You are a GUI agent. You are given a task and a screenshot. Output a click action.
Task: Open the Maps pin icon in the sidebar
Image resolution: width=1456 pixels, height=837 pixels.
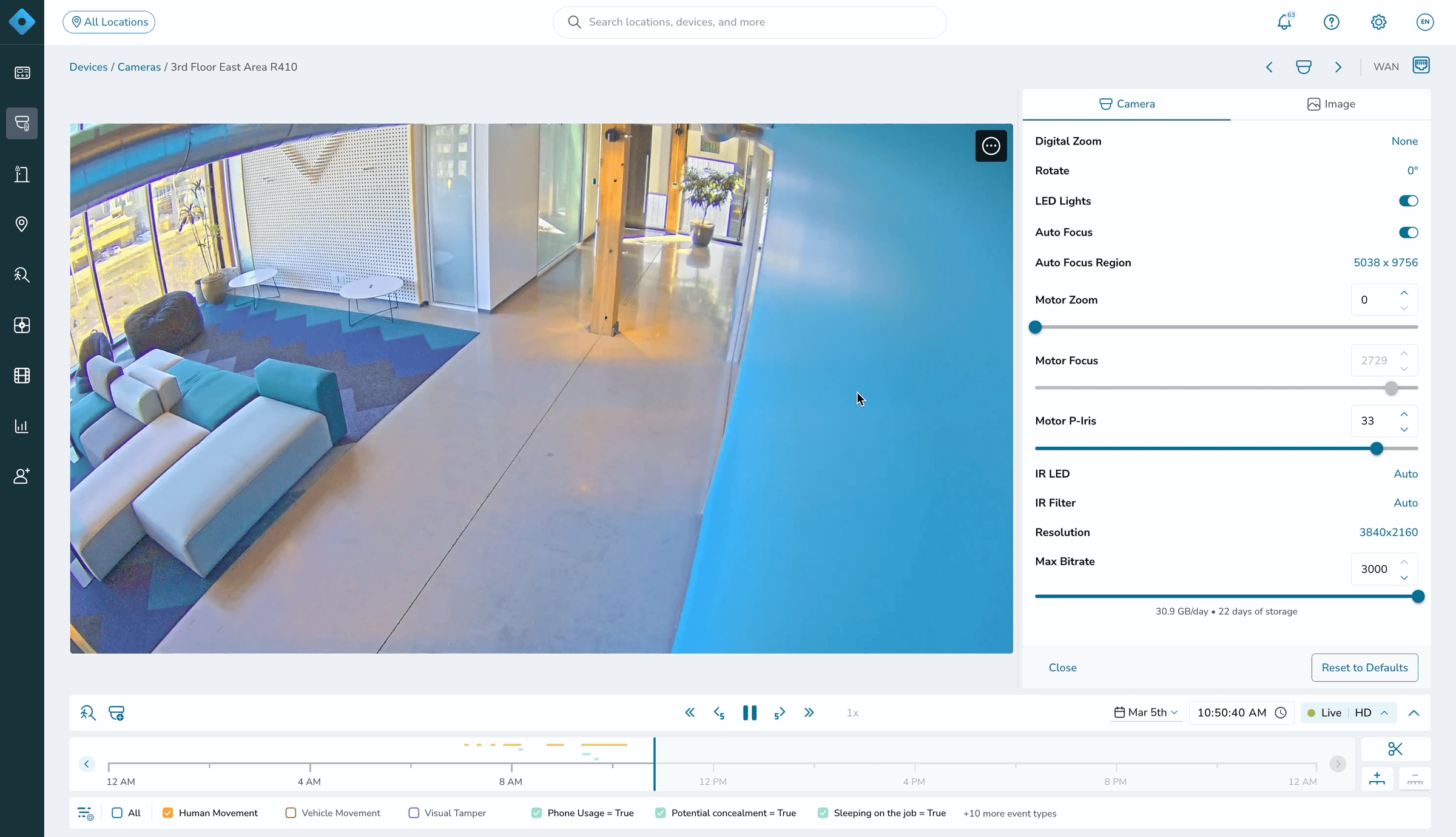tap(22, 225)
